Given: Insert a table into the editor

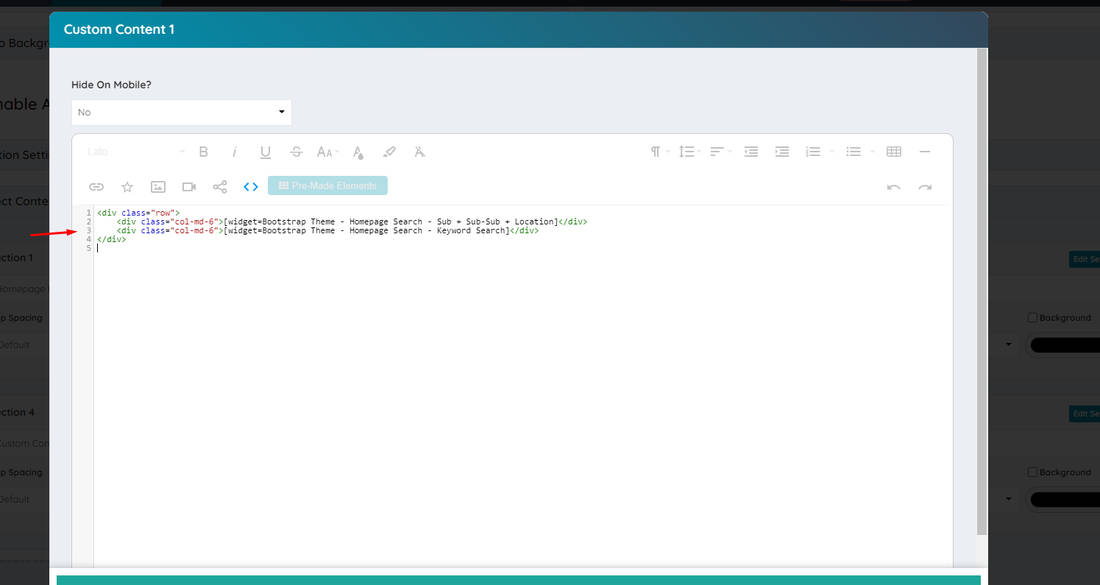Looking at the screenshot, I should (893, 151).
